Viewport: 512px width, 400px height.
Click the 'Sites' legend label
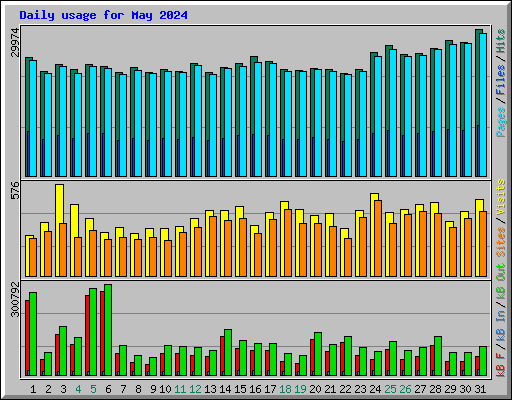coord(500,241)
